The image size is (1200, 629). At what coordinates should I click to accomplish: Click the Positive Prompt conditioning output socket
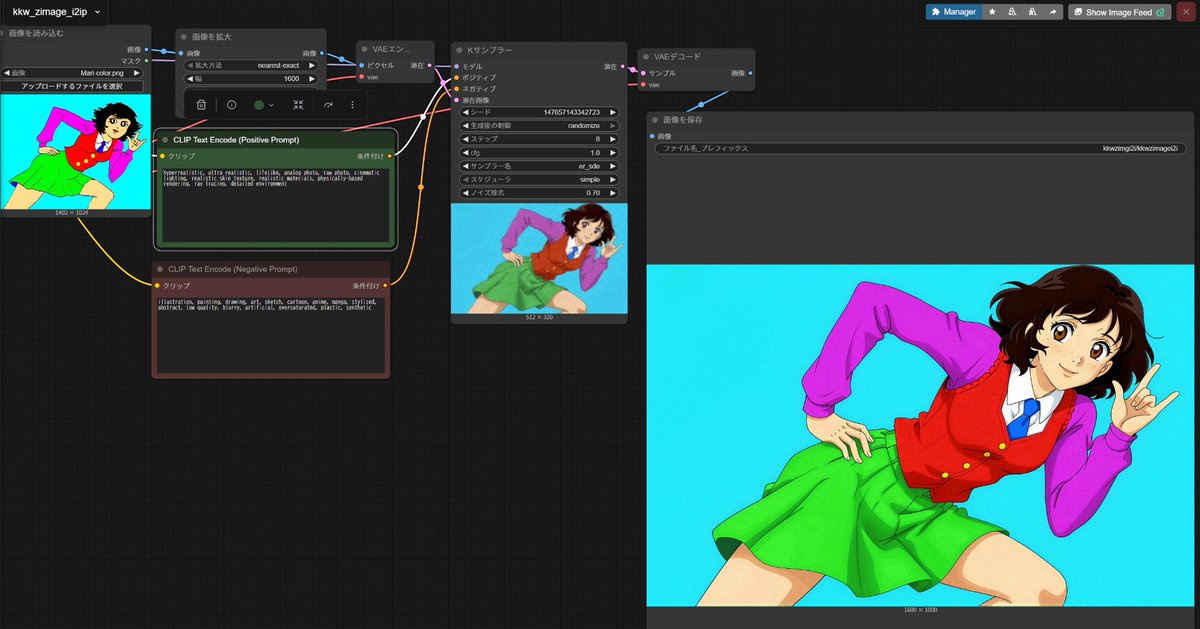[x=391, y=156]
